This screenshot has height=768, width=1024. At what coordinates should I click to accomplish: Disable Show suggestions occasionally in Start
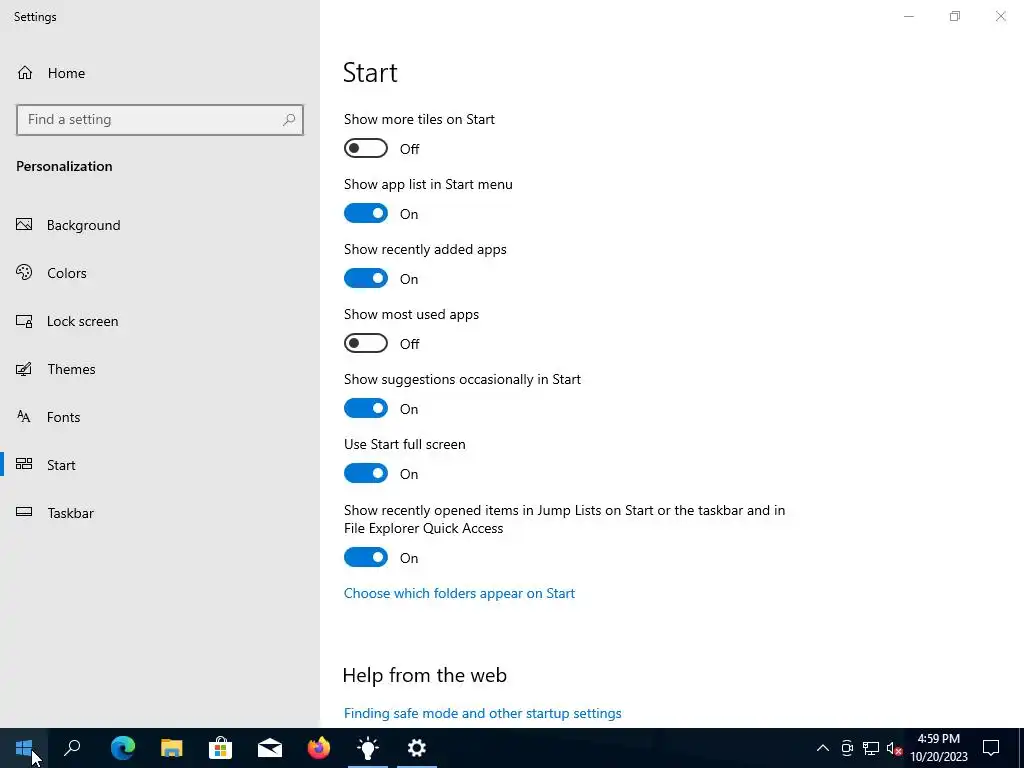[x=366, y=408]
